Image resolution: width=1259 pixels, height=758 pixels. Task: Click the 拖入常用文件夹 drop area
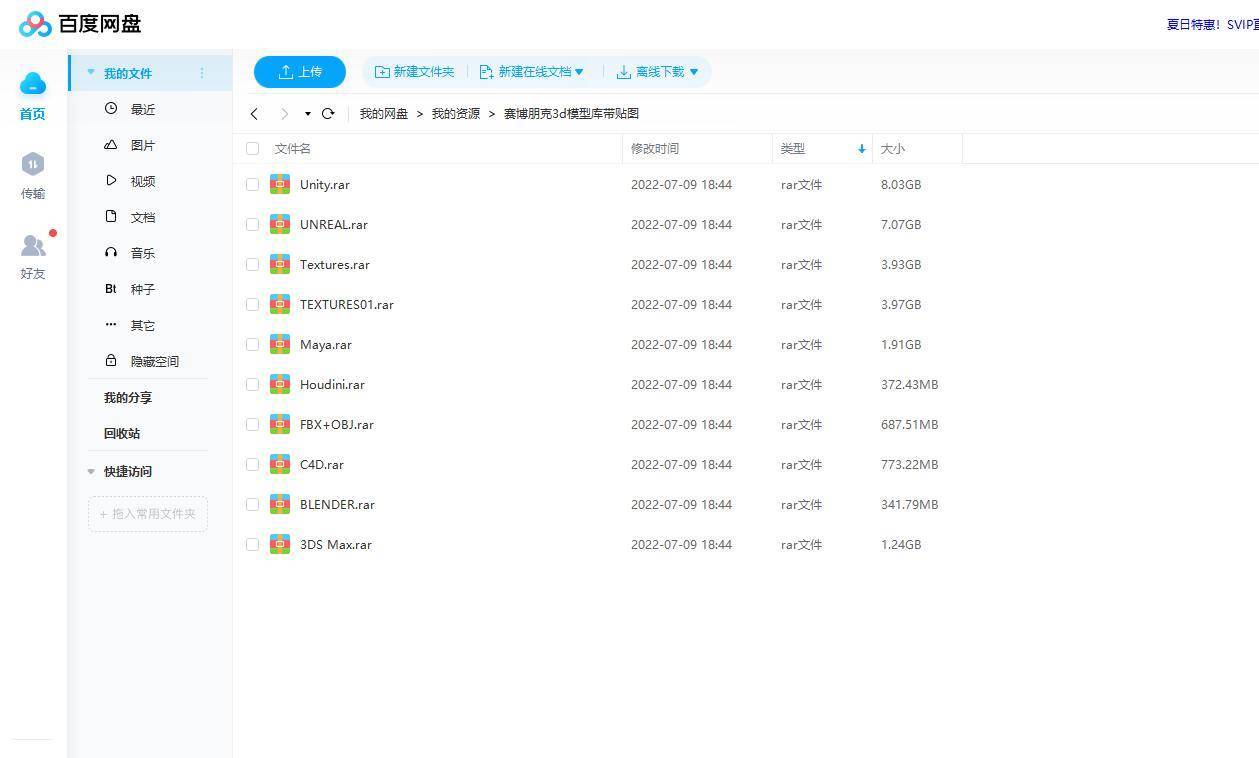(x=148, y=514)
